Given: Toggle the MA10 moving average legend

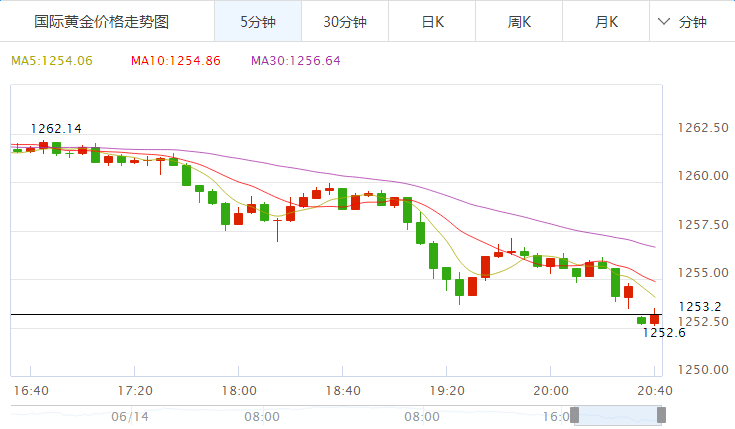Looking at the screenshot, I should 175,61.
